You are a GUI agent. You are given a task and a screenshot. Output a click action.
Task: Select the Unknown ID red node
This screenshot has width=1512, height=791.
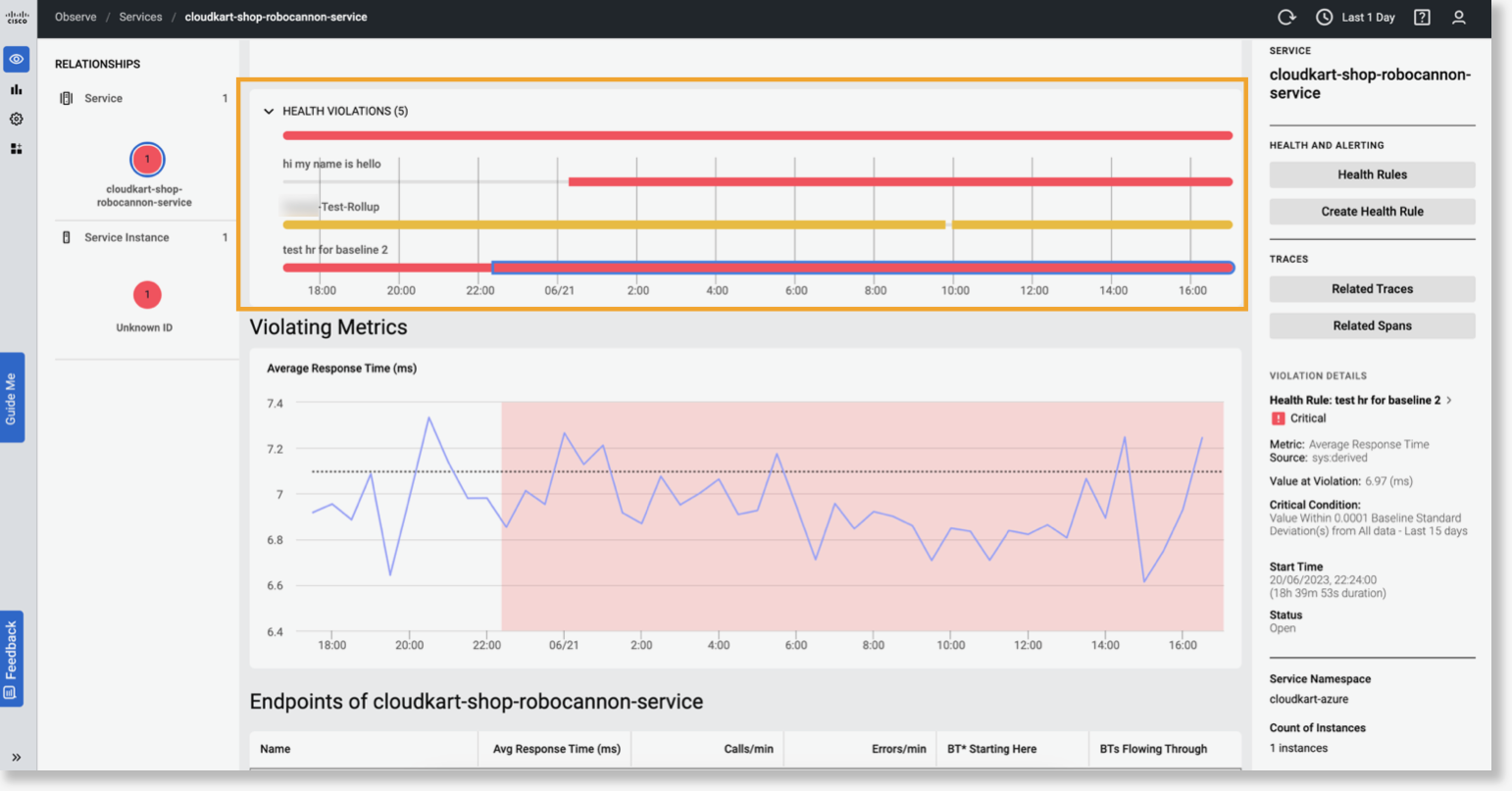coord(147,294)
